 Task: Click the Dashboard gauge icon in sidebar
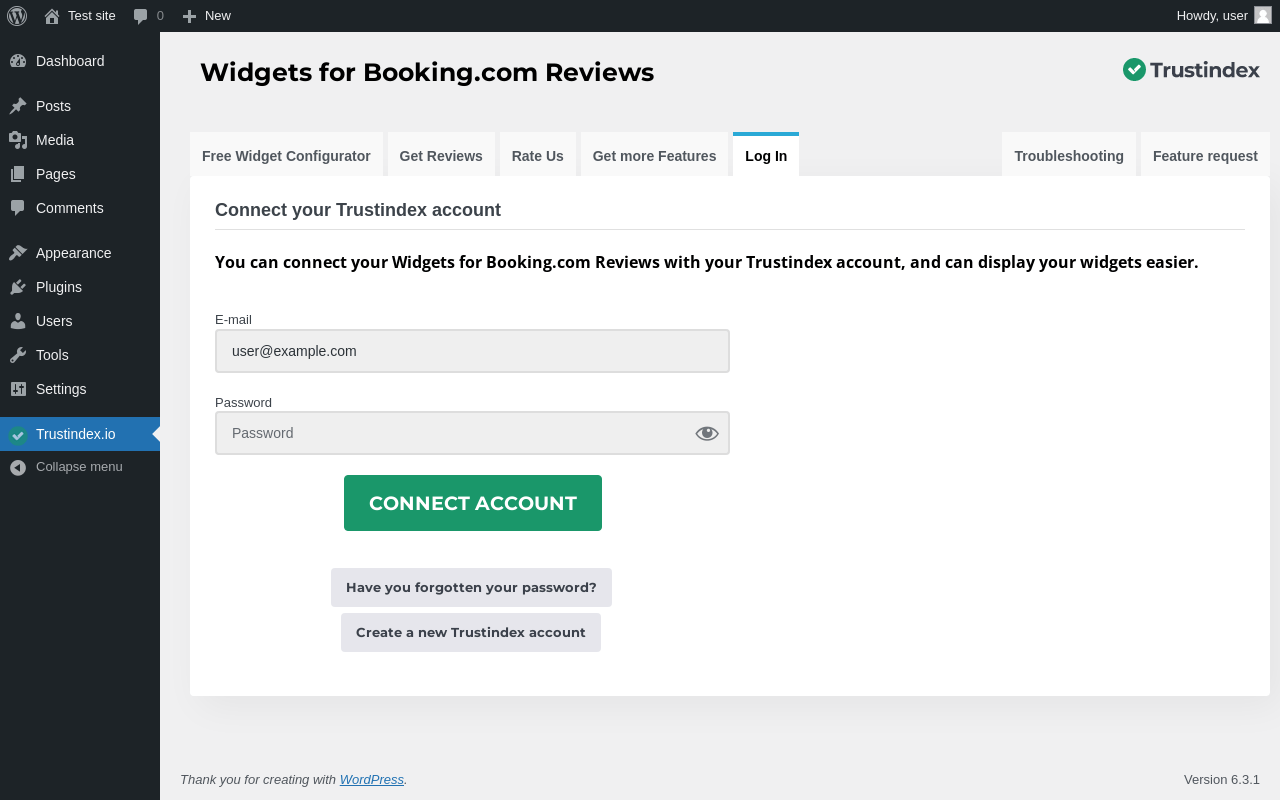coord(18,61)
